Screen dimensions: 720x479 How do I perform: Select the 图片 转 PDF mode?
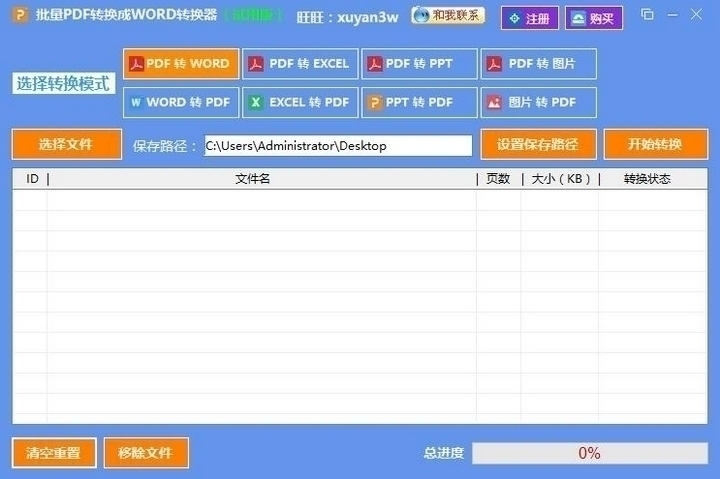tap(539, 102)
